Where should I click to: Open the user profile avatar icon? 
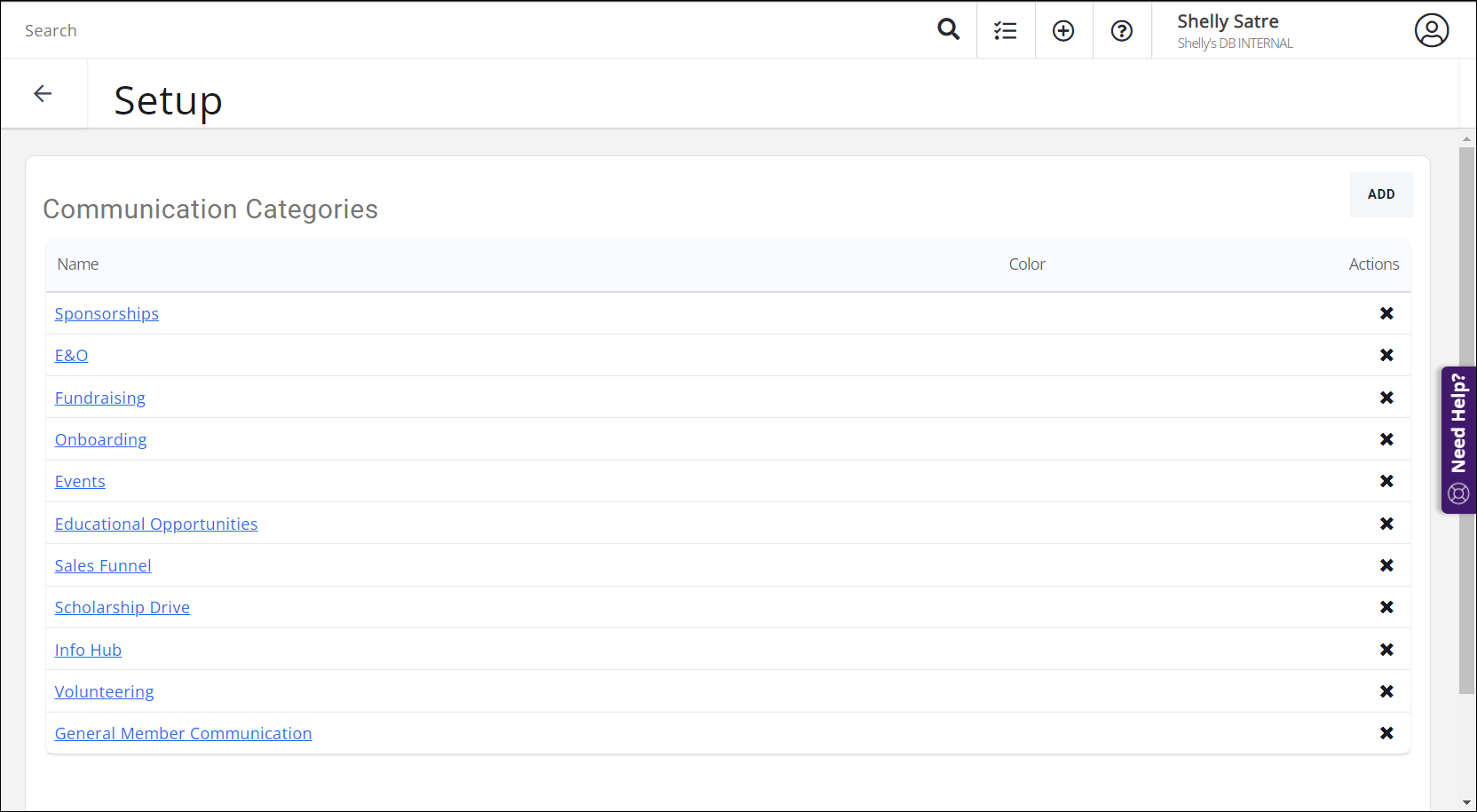(1431, 30)
